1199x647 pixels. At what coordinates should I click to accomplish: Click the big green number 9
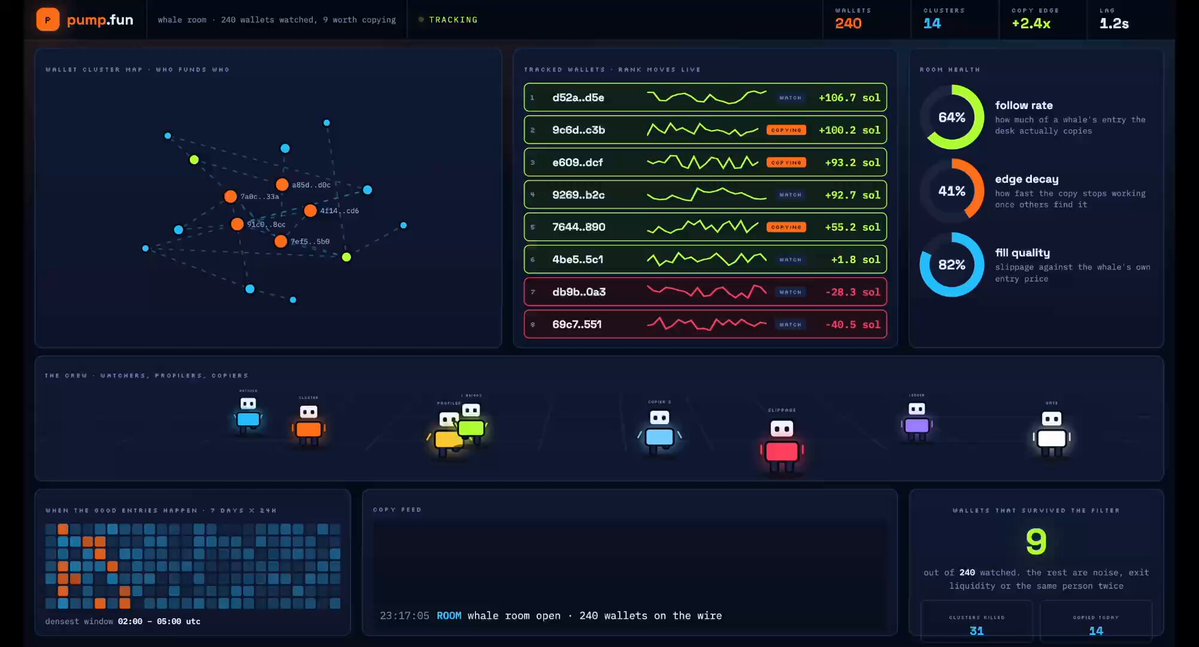click(x=1036, y=541)
